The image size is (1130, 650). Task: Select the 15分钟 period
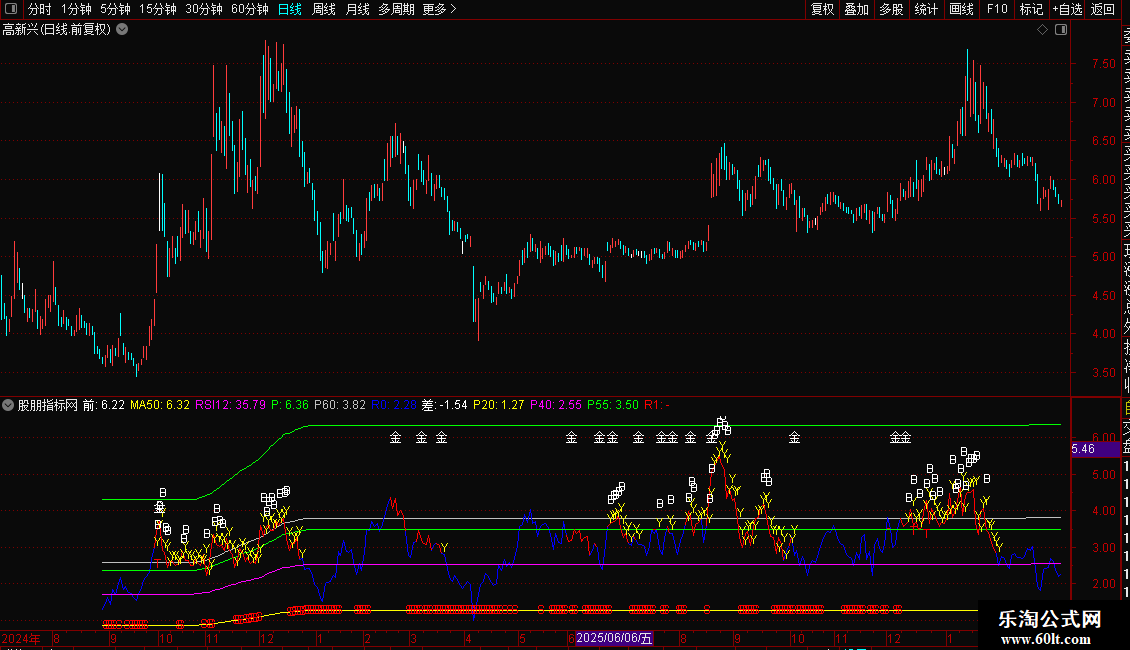[x=158, y=9]
